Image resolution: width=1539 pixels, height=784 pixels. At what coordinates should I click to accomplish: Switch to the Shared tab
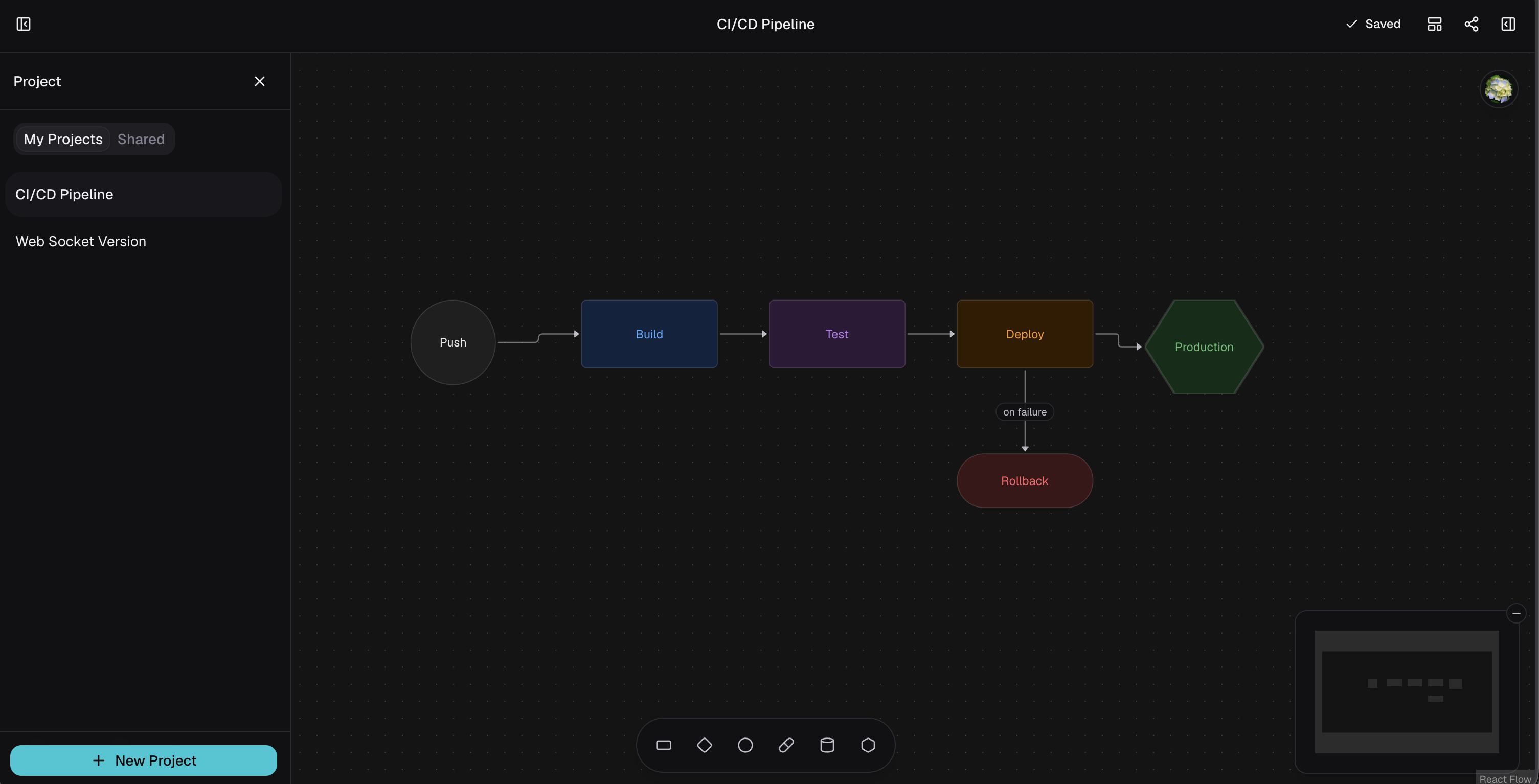click(x=141, y=139)
